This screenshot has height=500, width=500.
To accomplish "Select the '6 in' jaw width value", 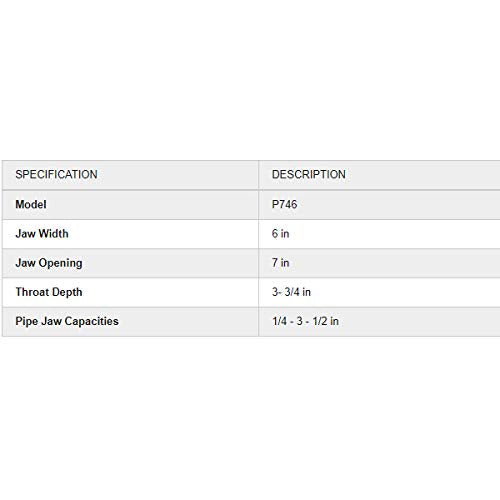I will 280,233.
